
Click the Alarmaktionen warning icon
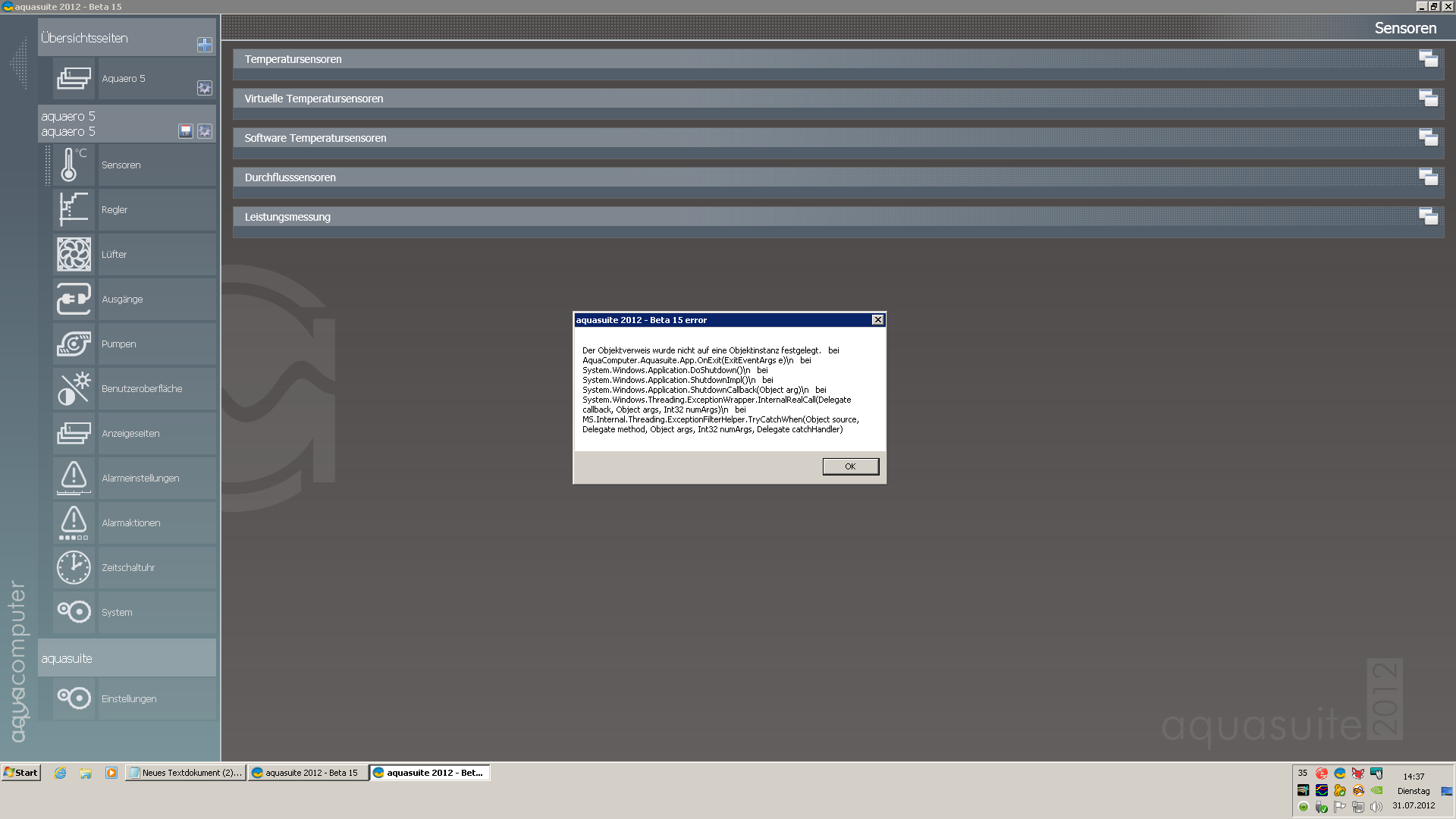73,522
